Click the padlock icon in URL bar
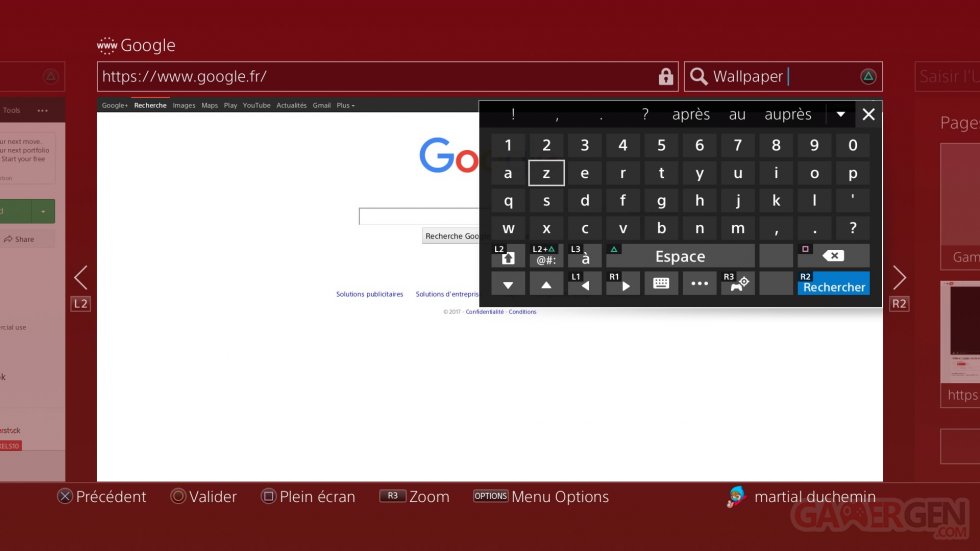 [x=666, y=76]
